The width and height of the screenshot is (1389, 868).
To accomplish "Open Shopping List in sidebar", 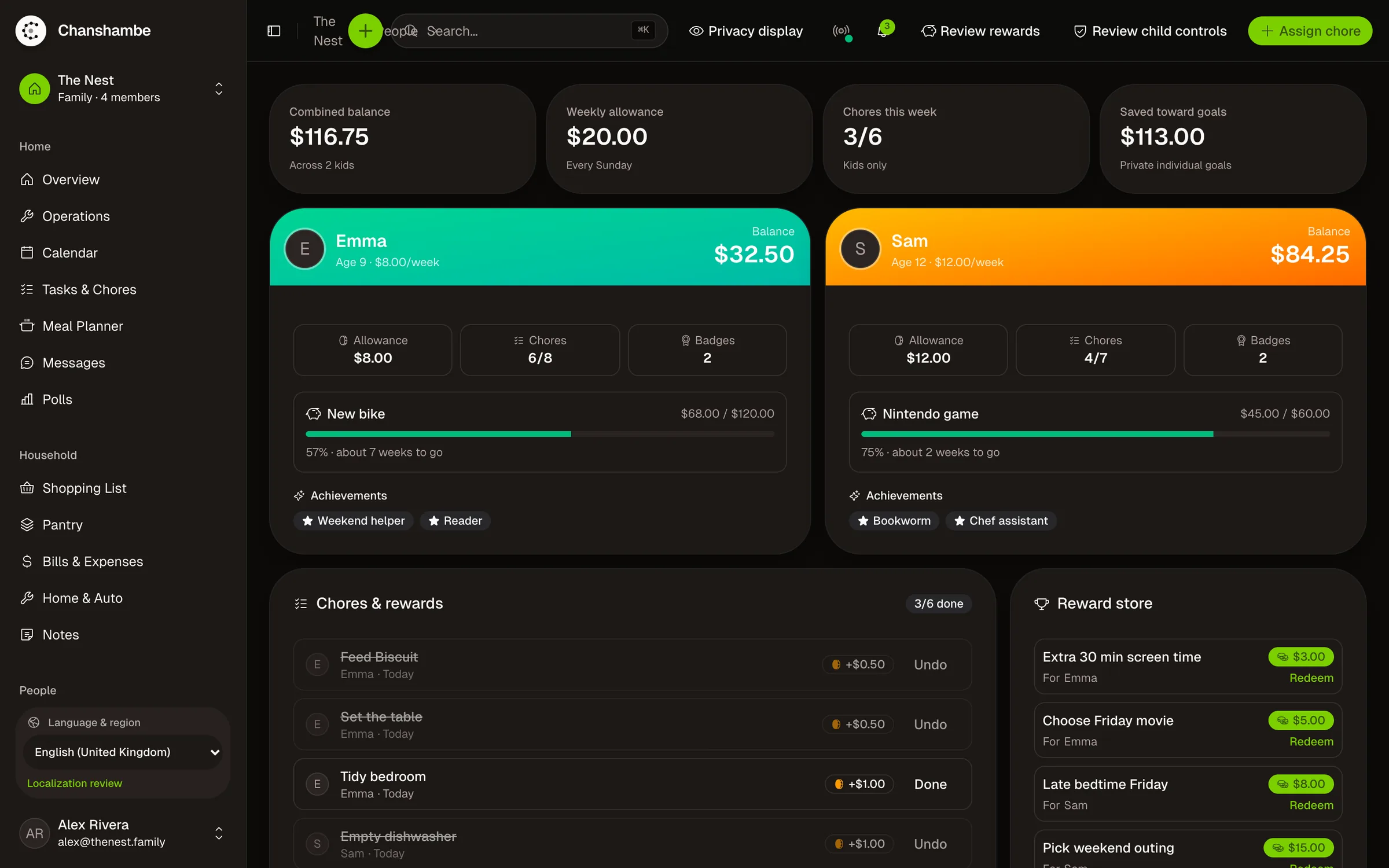I will point(123,488).
